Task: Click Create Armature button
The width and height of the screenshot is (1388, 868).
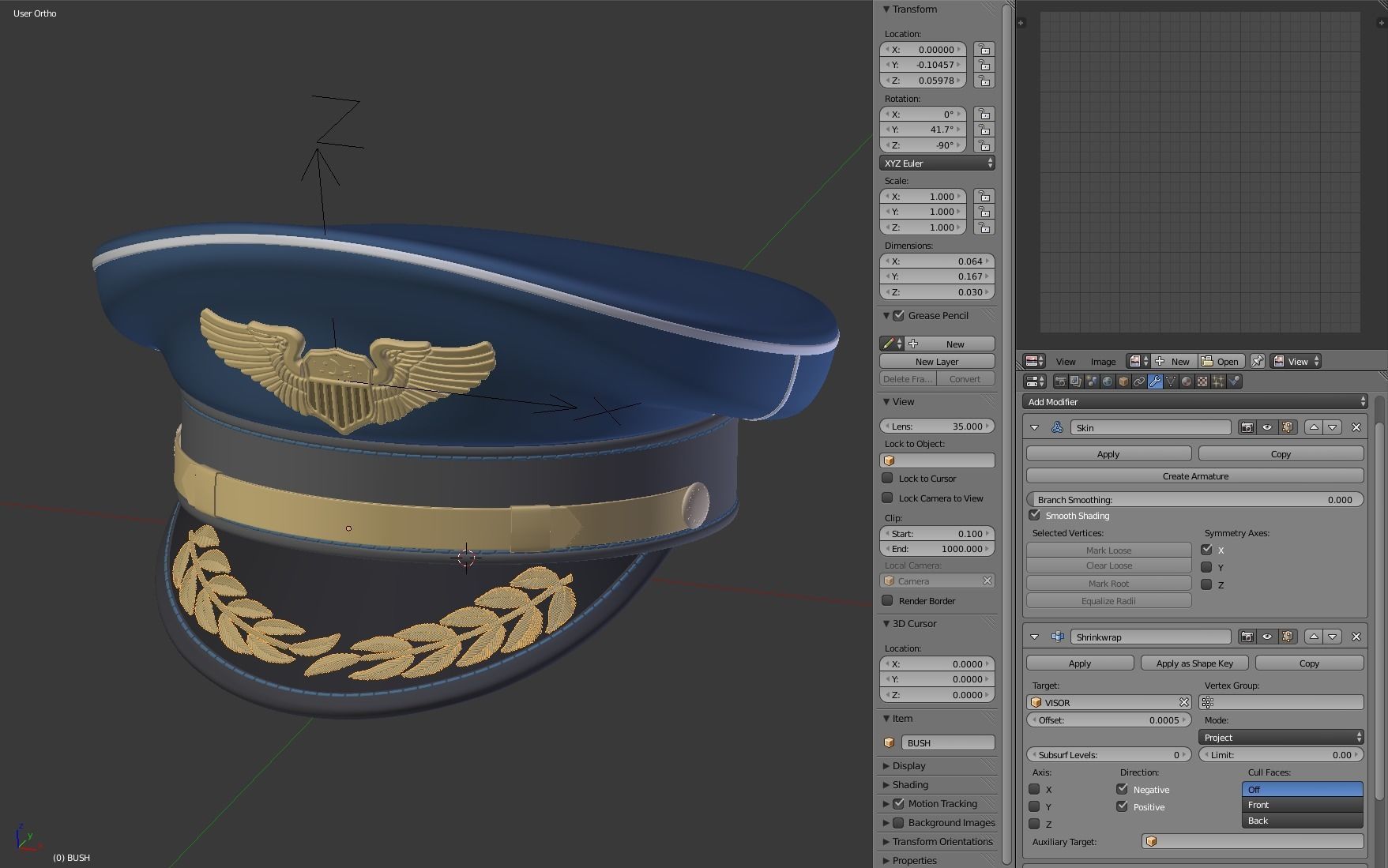Action: pos(1194,476)
